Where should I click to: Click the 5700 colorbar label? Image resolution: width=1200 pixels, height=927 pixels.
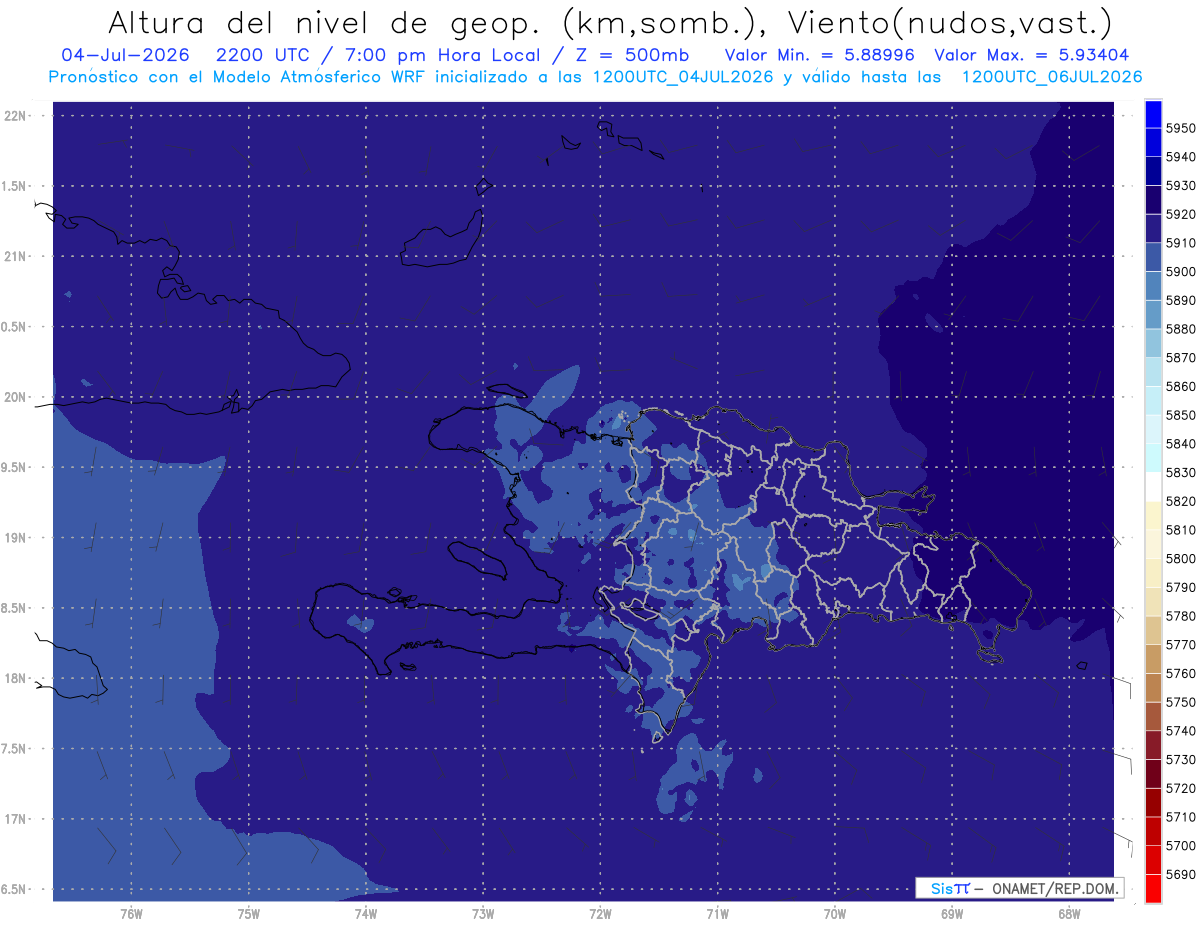[1180, 846]
